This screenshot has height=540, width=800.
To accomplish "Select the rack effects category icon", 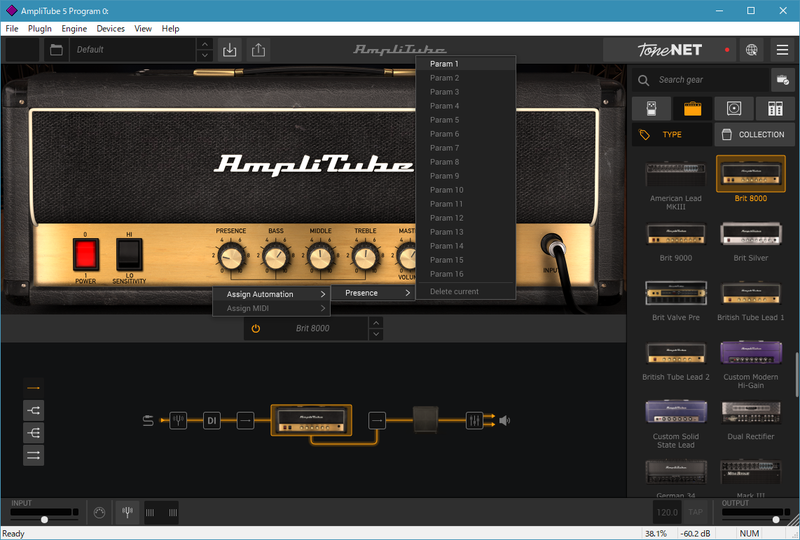I will (x=775, y=108).
